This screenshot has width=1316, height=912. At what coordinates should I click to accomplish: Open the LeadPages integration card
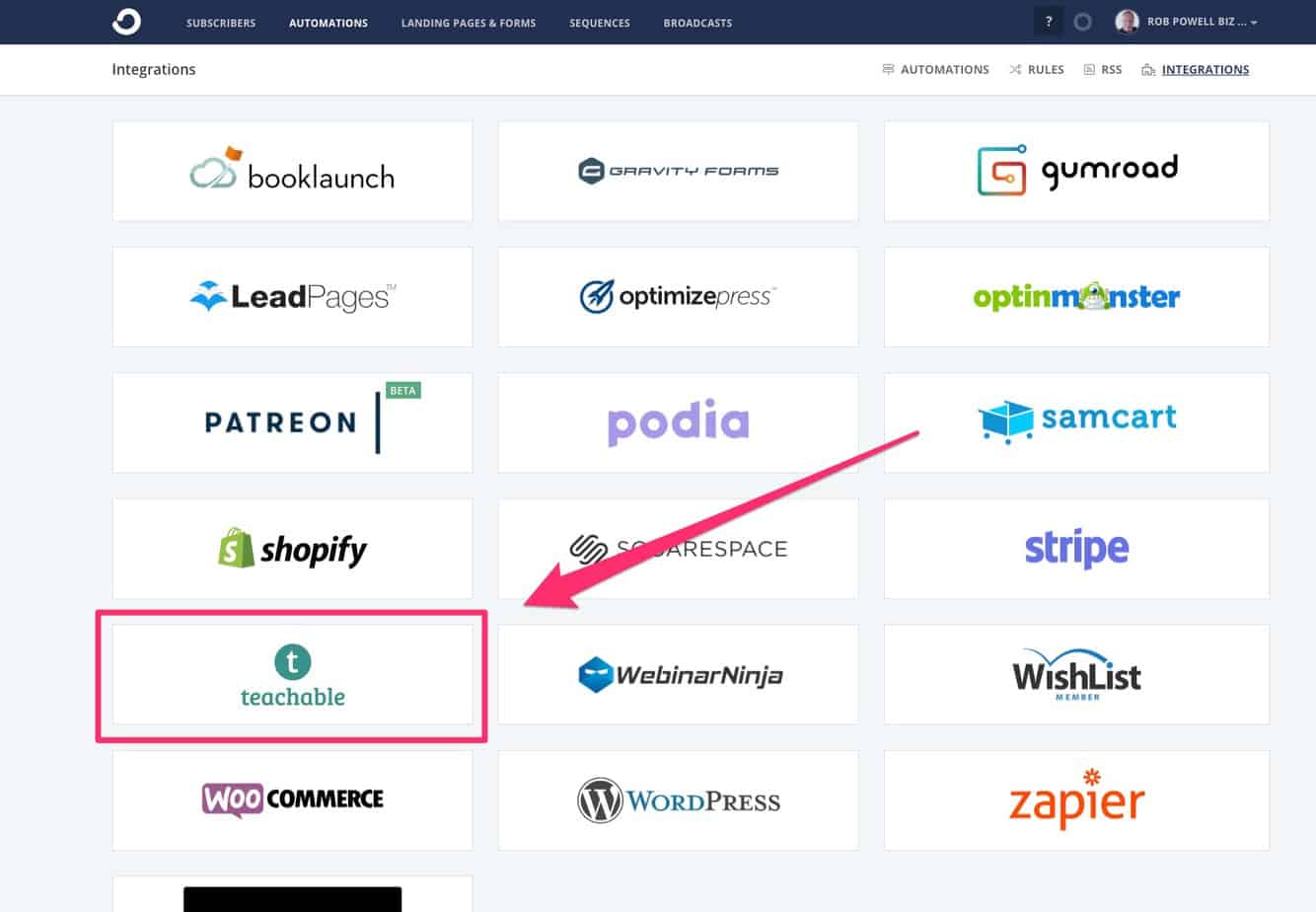(293, 297)
